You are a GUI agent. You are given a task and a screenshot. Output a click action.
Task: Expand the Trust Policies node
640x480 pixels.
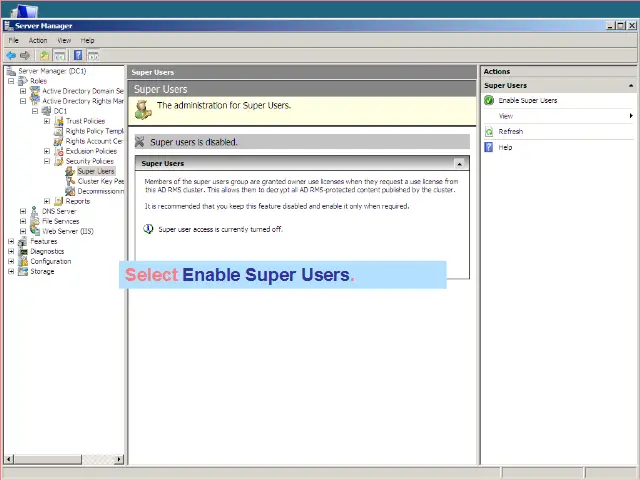pyautogui.click(x=47, y=121)
